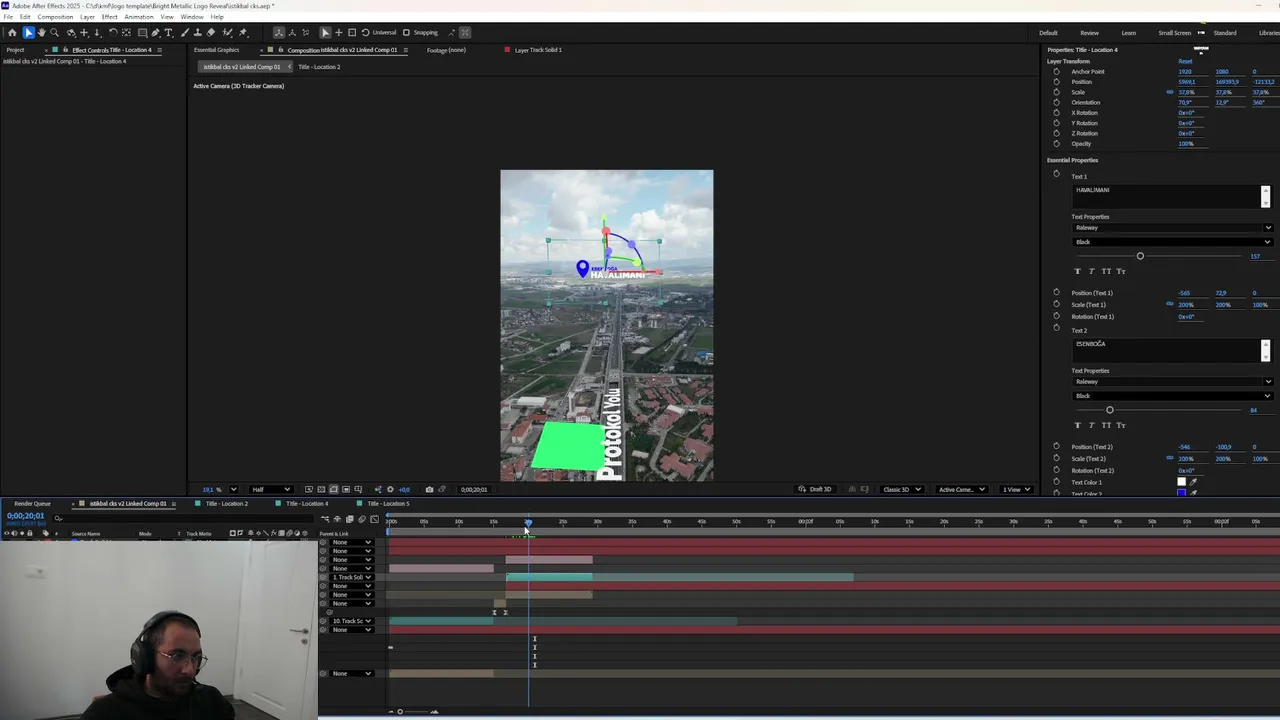Switch to the Render Queue tab
Screen dimensions: 1280x720
pos(32,503)
